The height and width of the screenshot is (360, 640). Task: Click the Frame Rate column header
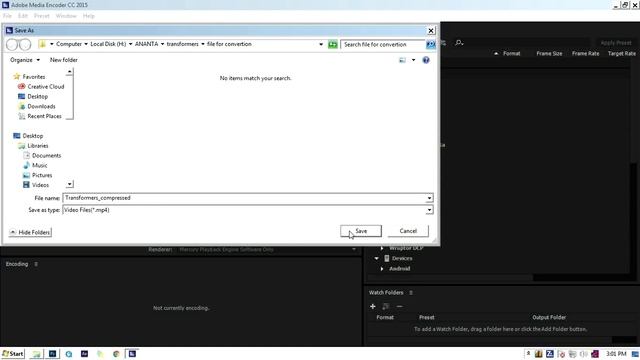pyautogui.click(x=585, y=53)
